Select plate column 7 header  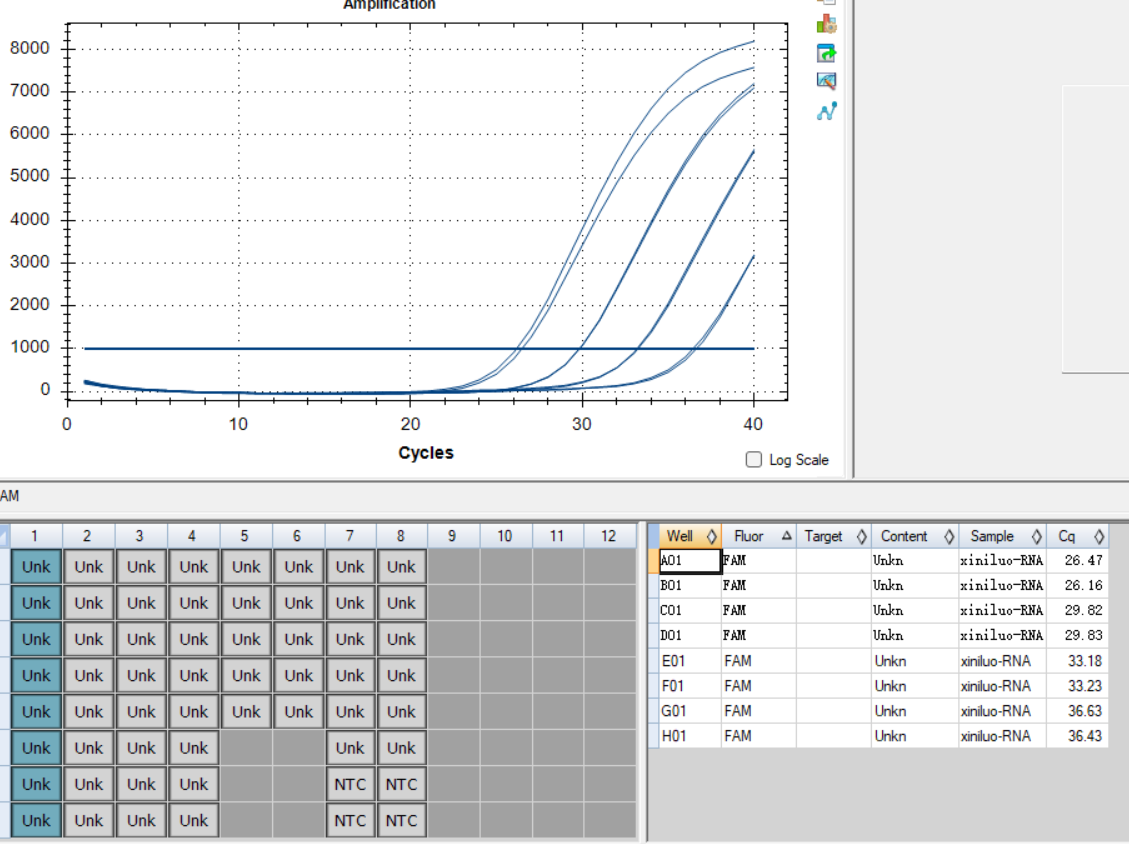click(350, 536)
